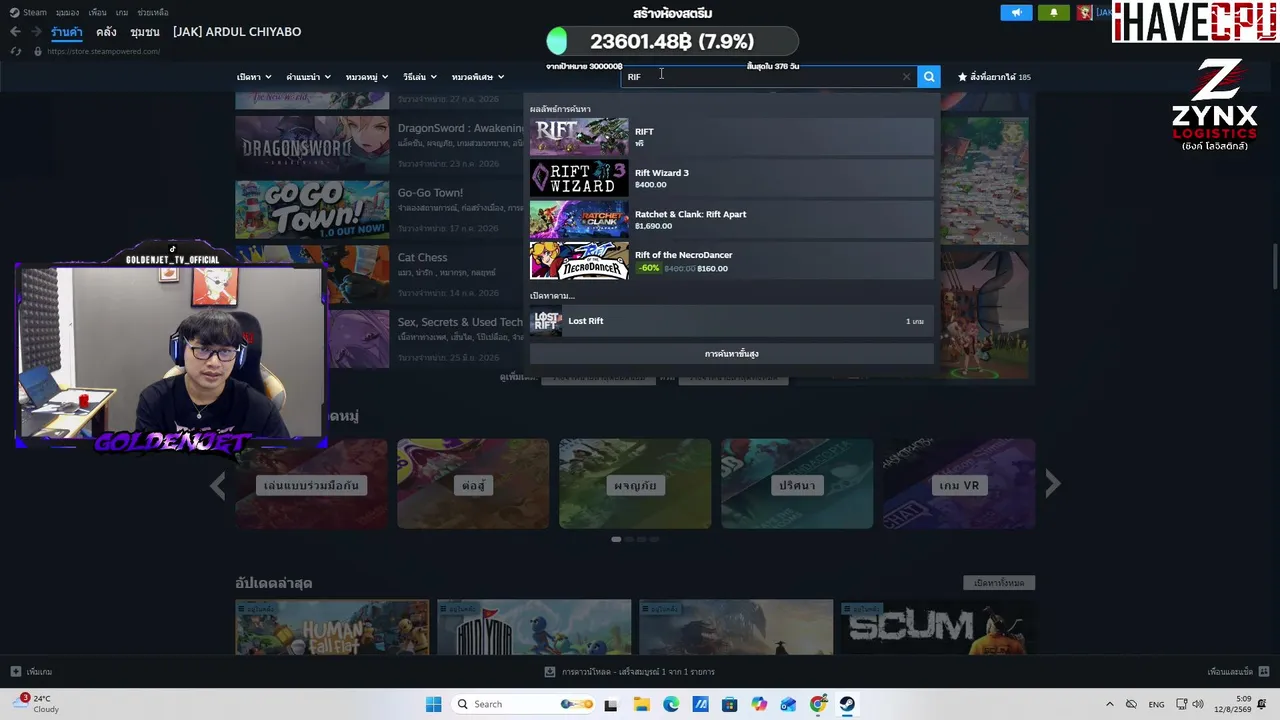This screenshot has width=1280, height=720.
Task: Select Ratchet & Clank: Rift Apart result
Action: pos(731,219)
